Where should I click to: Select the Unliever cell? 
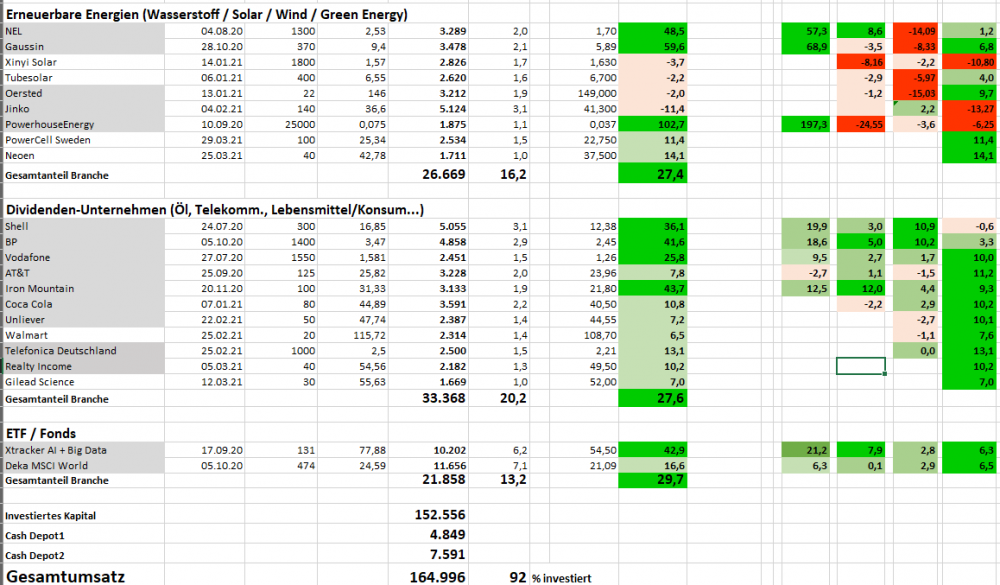(84, 320)
